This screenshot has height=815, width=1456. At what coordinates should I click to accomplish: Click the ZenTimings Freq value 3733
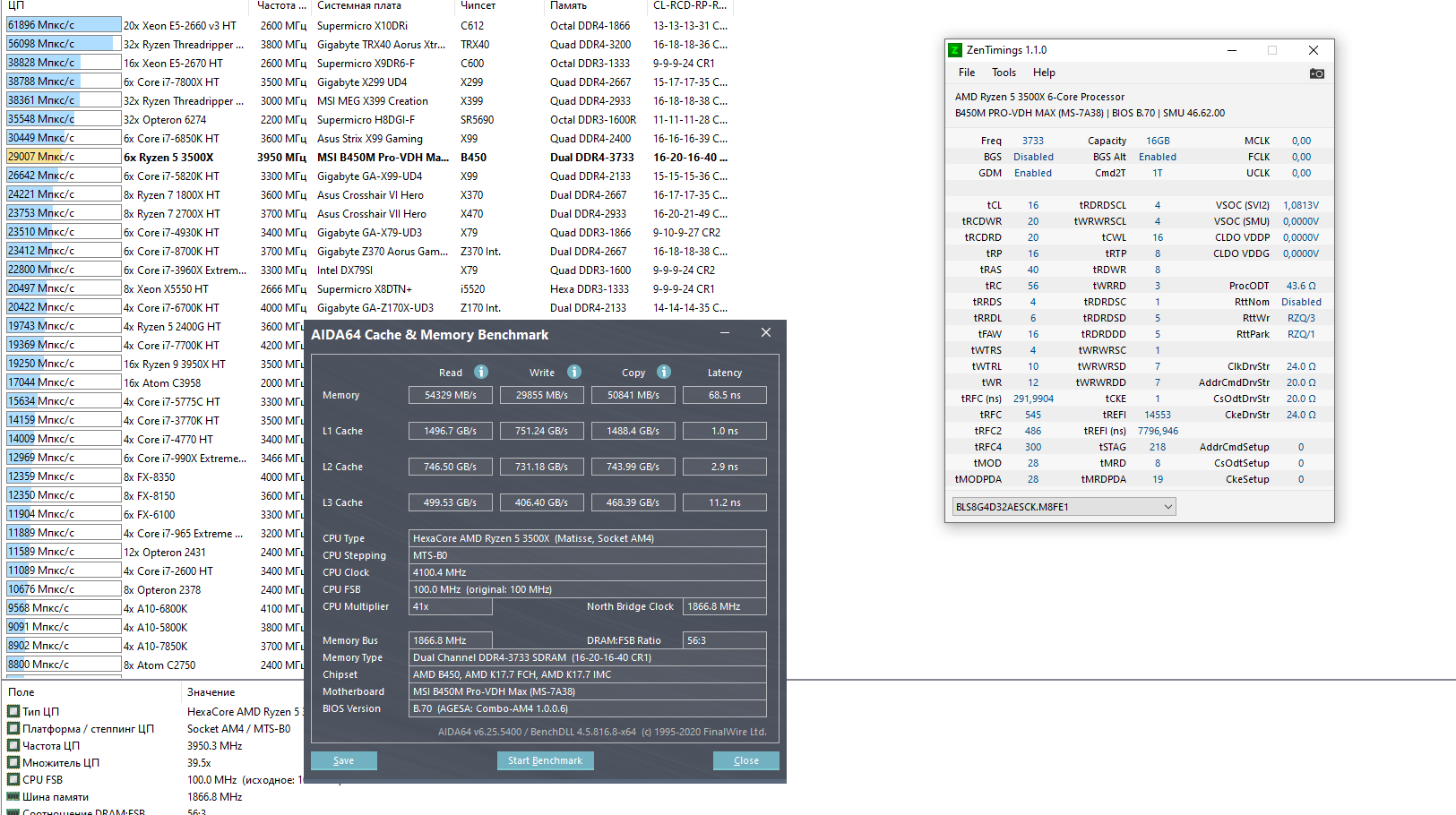1033,141
